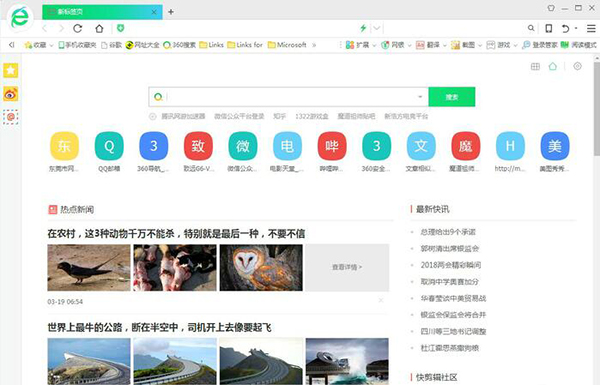This screenshot has width=600, height=385.
Task: Open the Links for bookmark folder
Action: coord(245,45)
